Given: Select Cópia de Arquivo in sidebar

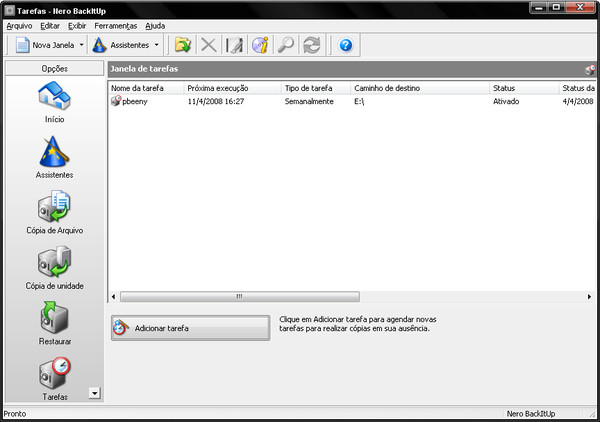Looking at the screenshot, I should pos(54,213).
